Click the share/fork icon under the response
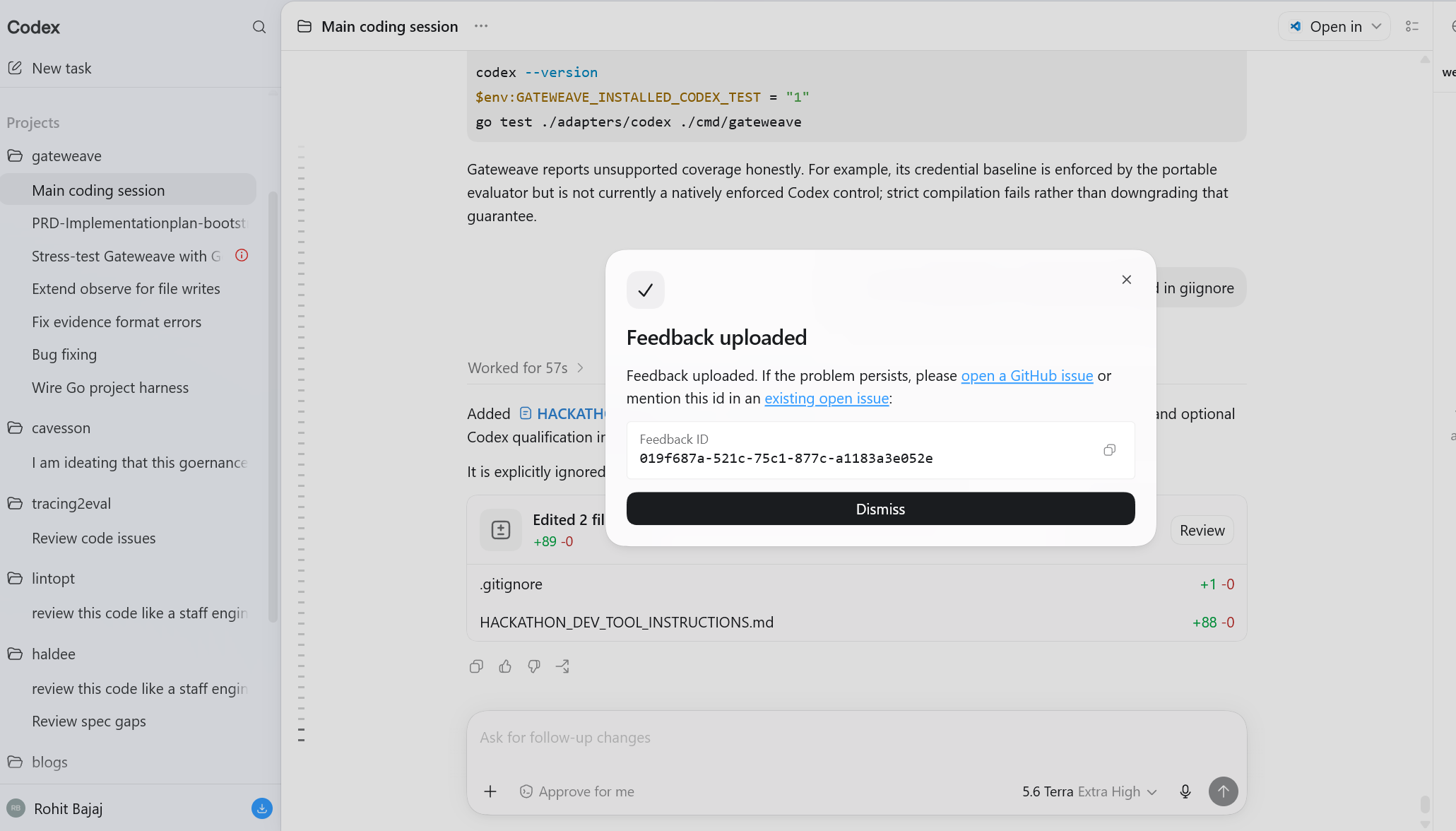 (x=563, y=666)
